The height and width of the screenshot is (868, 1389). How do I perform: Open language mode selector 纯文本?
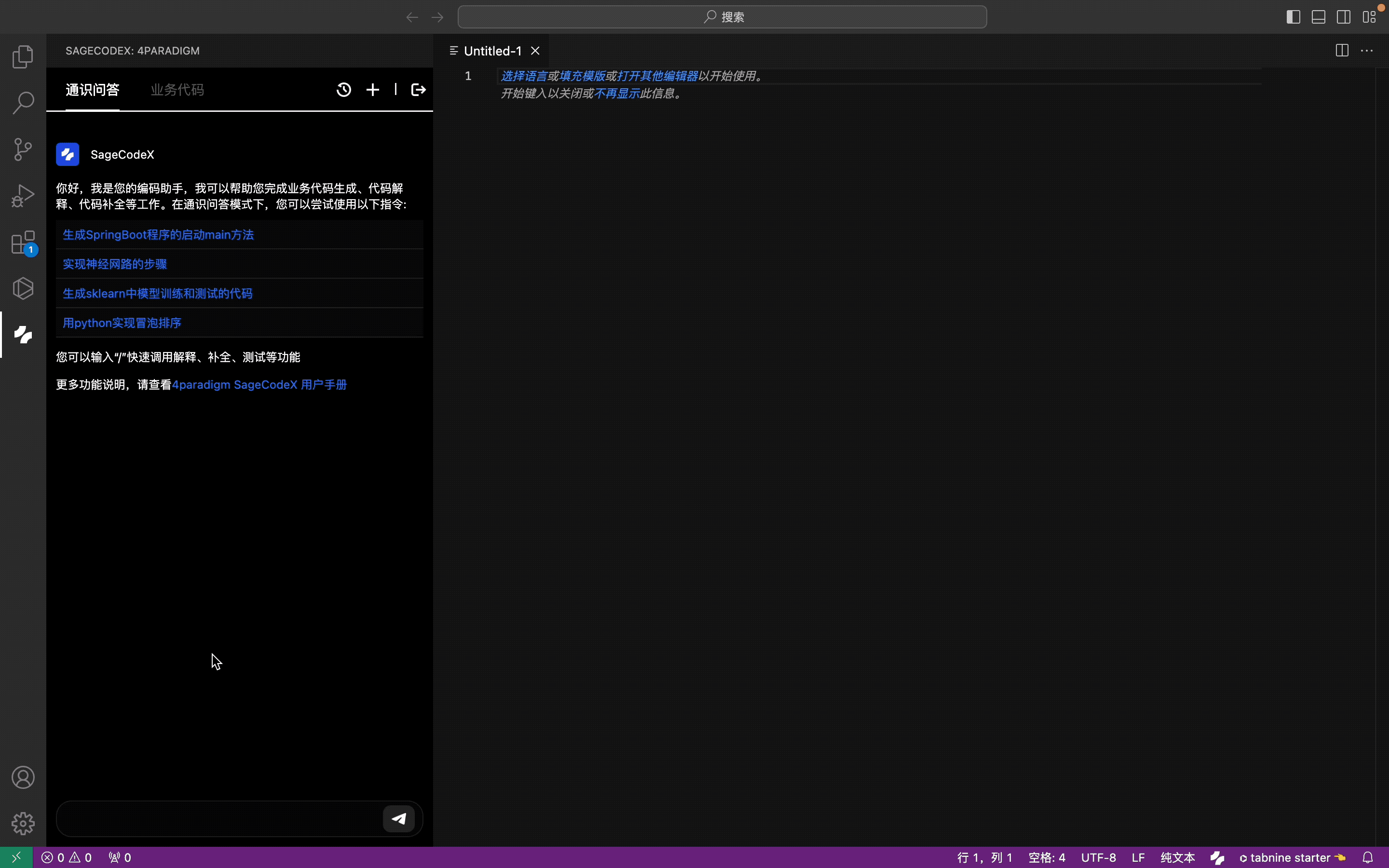[x=1177, y=858]
